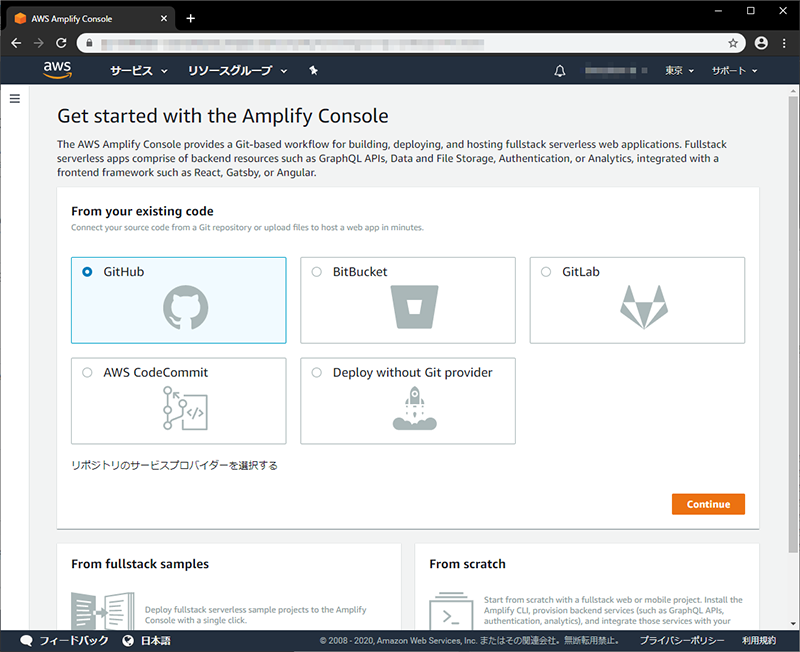Screen dimensions: 800x652
Task: Go back with the browser back arrow
Action: tap(16, 43)
